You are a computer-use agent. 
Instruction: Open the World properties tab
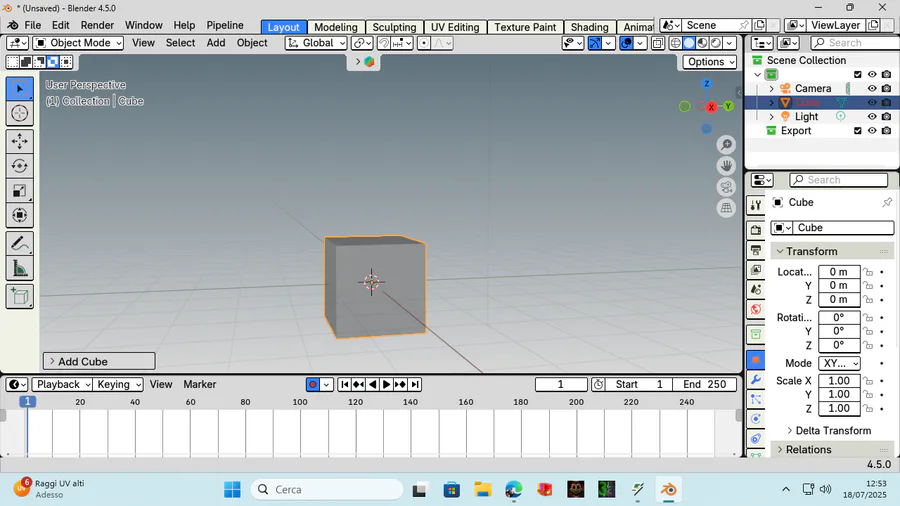point(756,310)
